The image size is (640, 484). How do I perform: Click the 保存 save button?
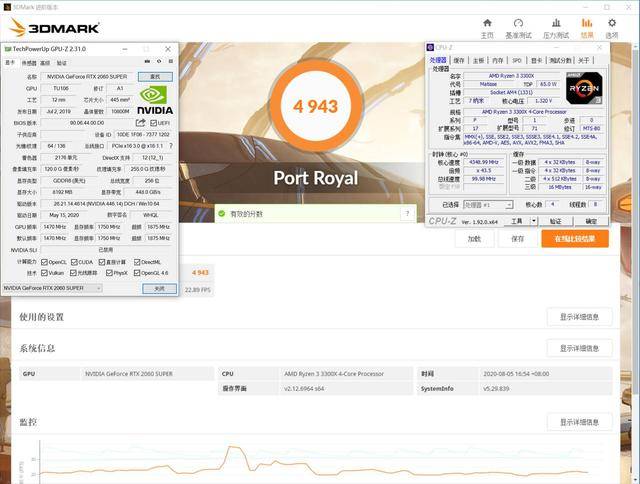(517, 239)
